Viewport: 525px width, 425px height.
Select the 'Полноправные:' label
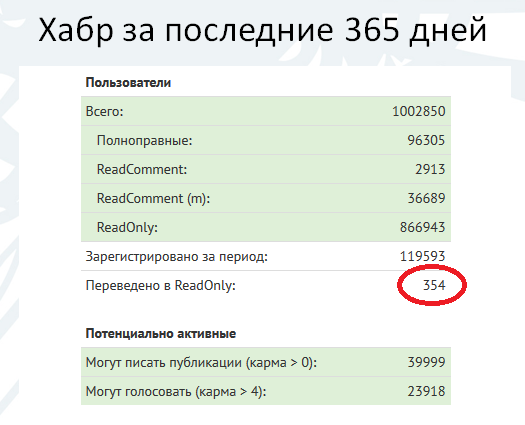point(145,140)
